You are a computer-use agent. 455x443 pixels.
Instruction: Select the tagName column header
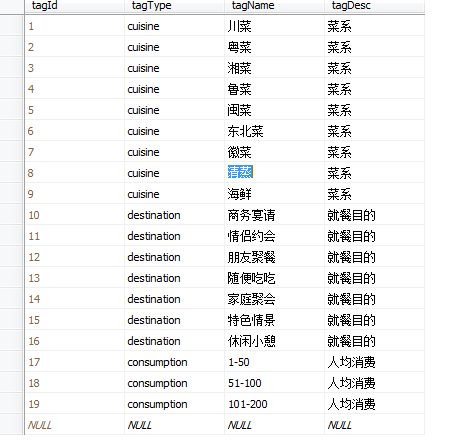[274, 6]
